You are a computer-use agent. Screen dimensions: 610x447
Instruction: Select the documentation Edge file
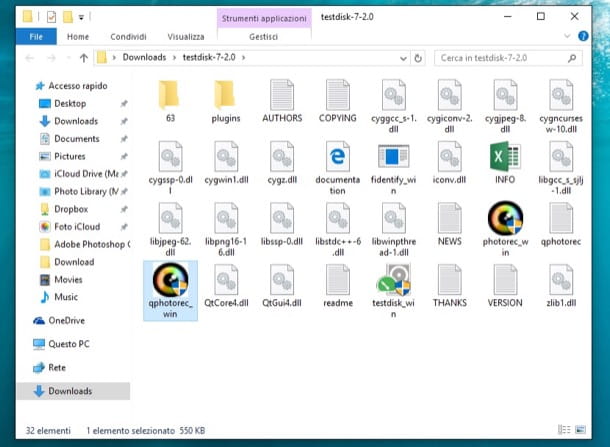[338, 168]
